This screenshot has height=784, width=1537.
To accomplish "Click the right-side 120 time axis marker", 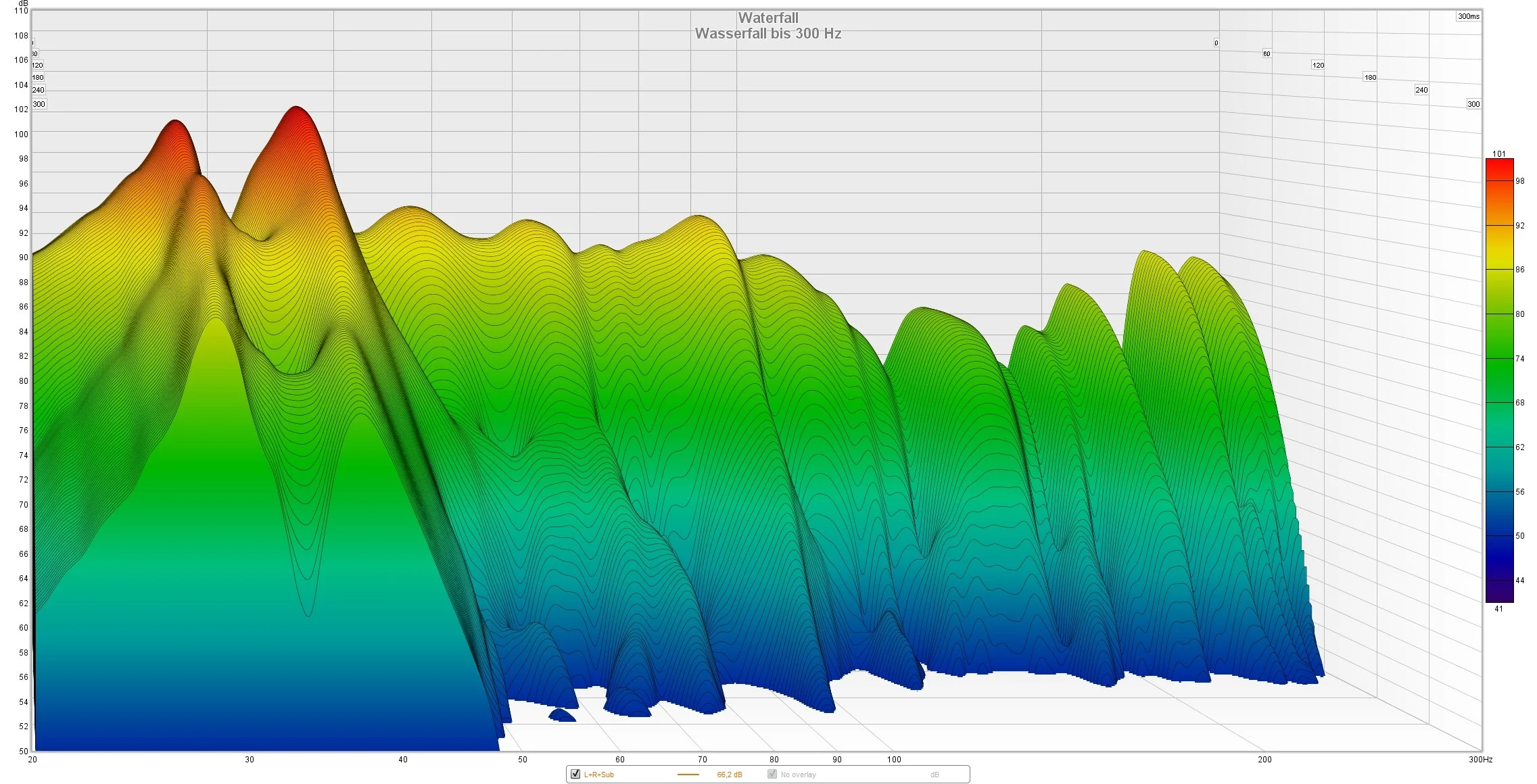I will tap(1318, 66).
